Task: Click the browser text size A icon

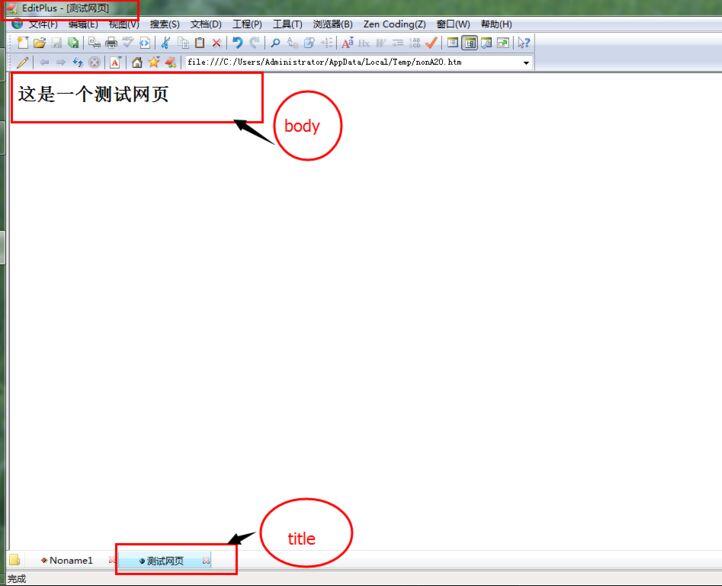Action: click(x=115, y=62)
